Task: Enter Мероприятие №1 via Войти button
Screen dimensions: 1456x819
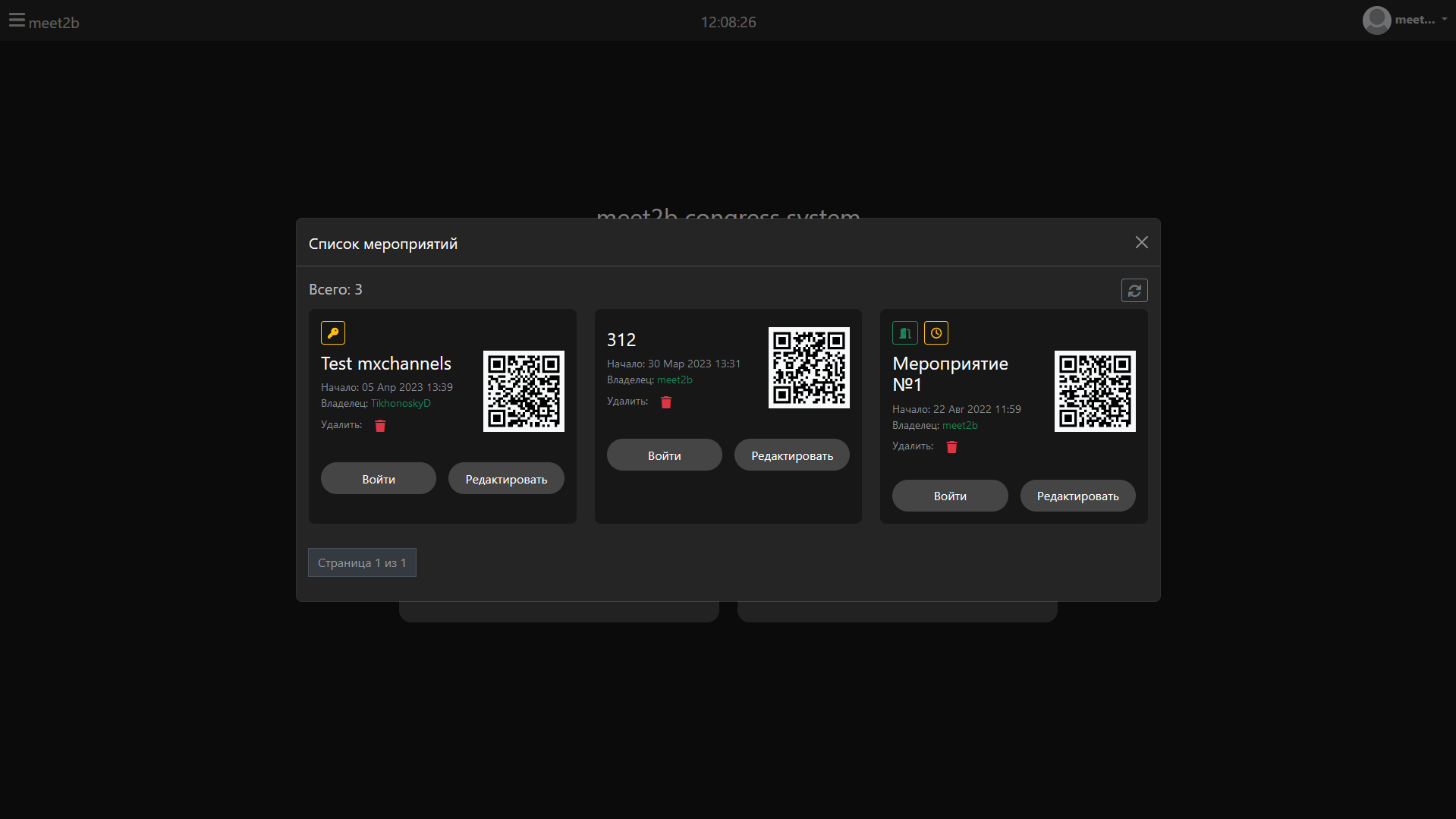Action: click(950, 496)
